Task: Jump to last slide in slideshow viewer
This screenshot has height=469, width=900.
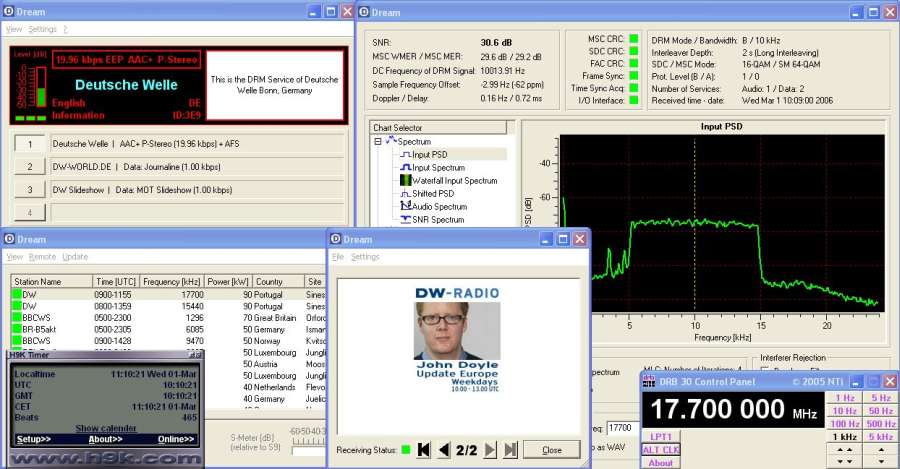Action: [510, 450]
